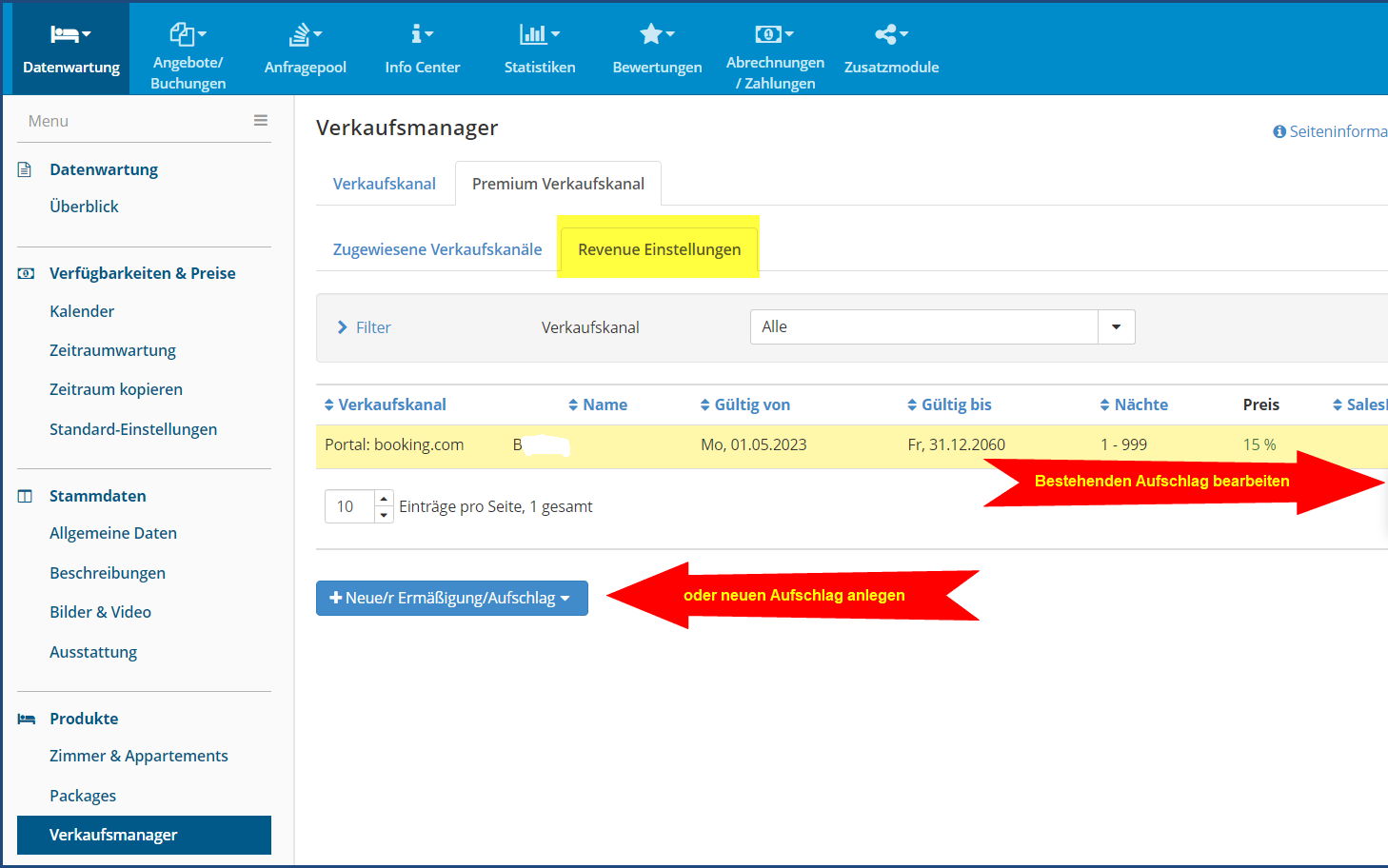The height and width of the screenshot is (868, 1388).
Task: Open Zeitraumwartung in the sidebar
Action: click(x=112, y=350)
